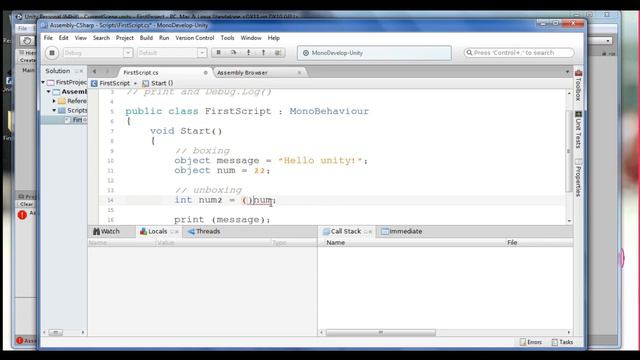Viewport: 640px width, 360px height.
Task: Switch to the Threads tab
Action: pyautogui.click(x=204, y=231)
